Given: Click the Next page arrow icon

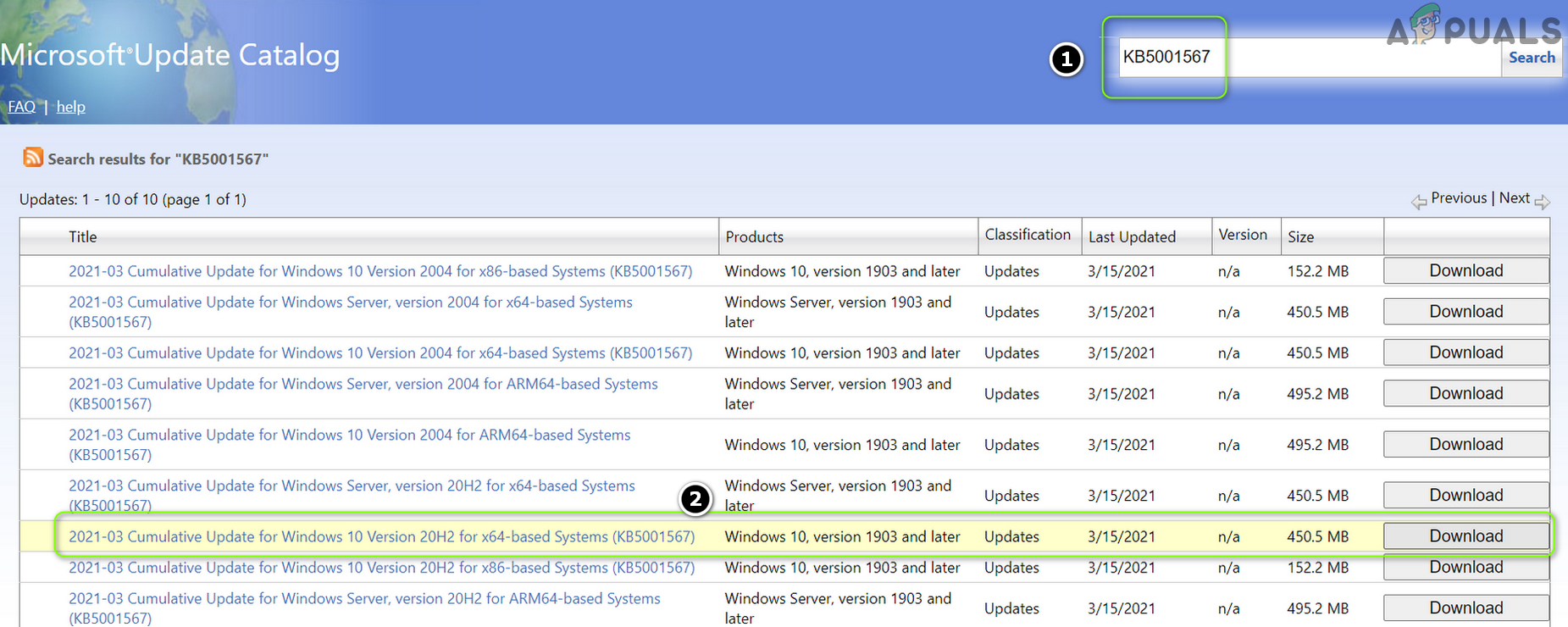Looking at the screenshot, I should tap(1542, 202).
